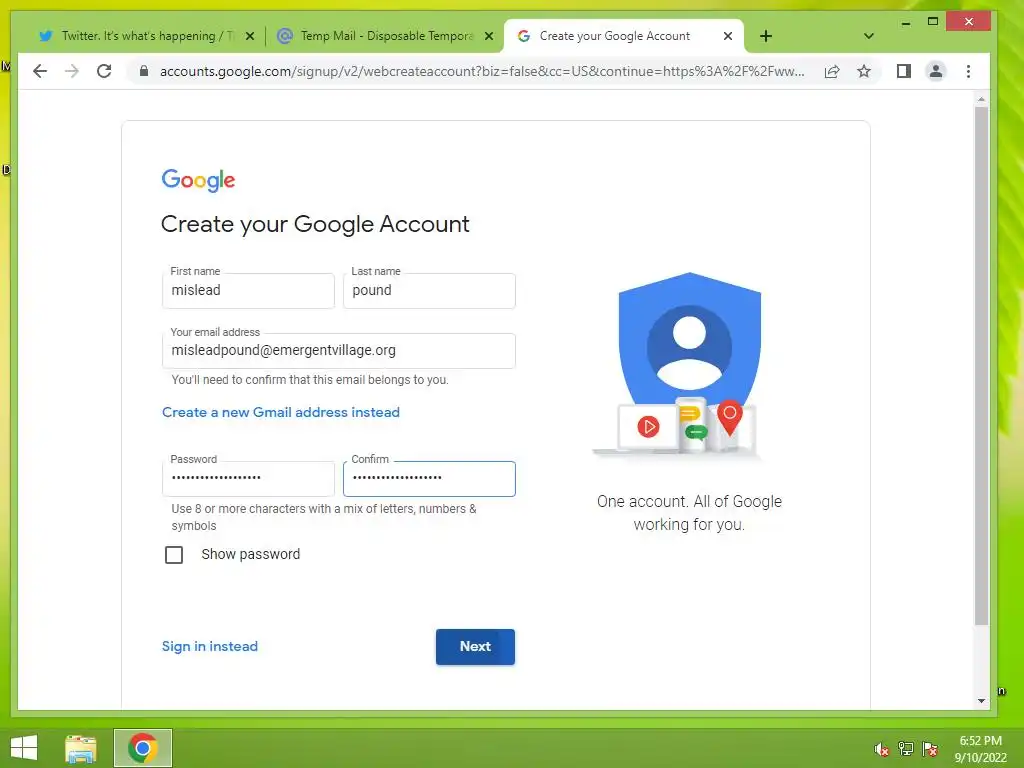Open a new tab with the plus icon

click(766, 36)
